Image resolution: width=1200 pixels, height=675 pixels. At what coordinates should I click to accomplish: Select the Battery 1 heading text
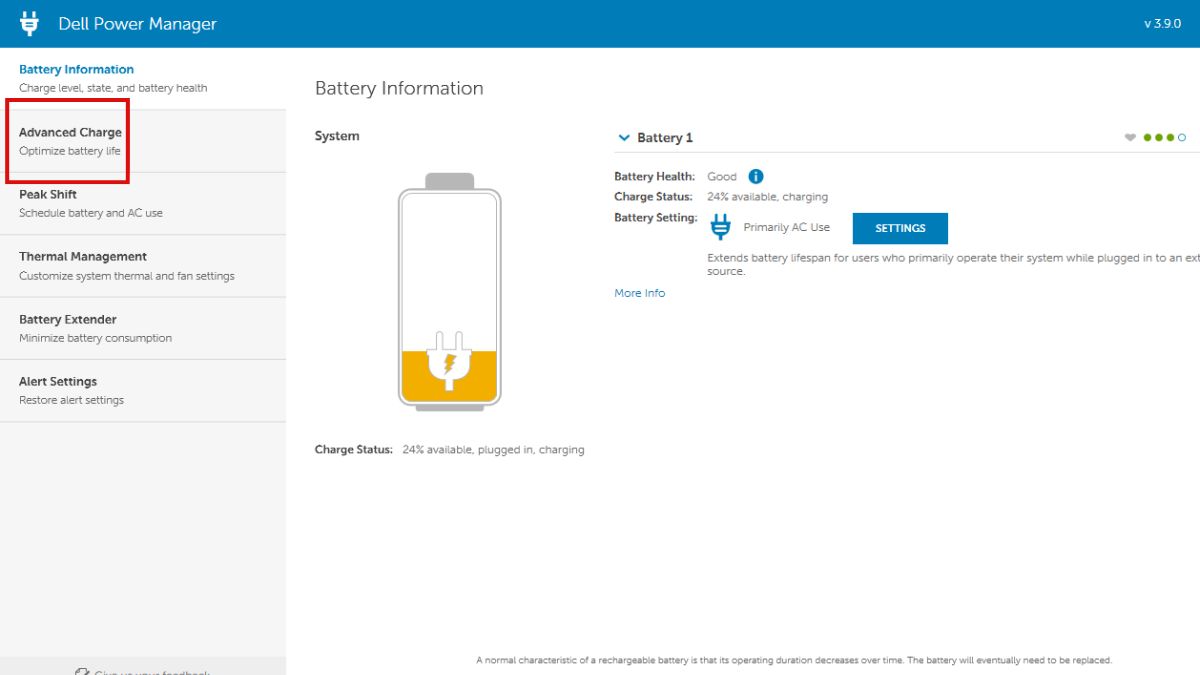665,138
